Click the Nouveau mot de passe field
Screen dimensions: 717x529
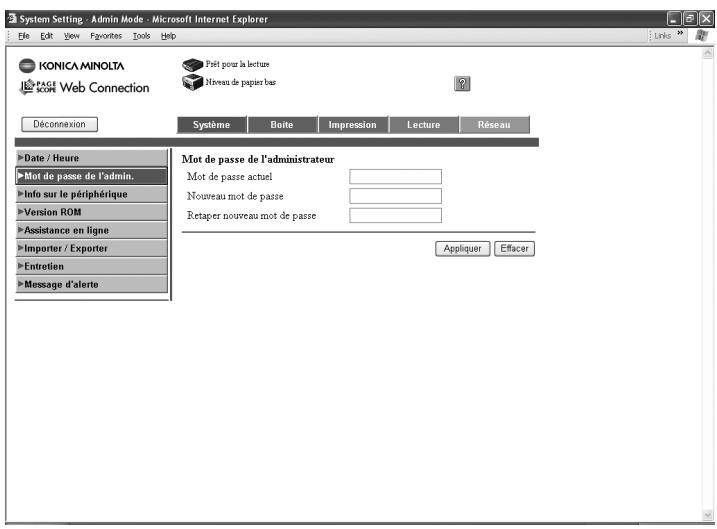(x=396, y=196)
